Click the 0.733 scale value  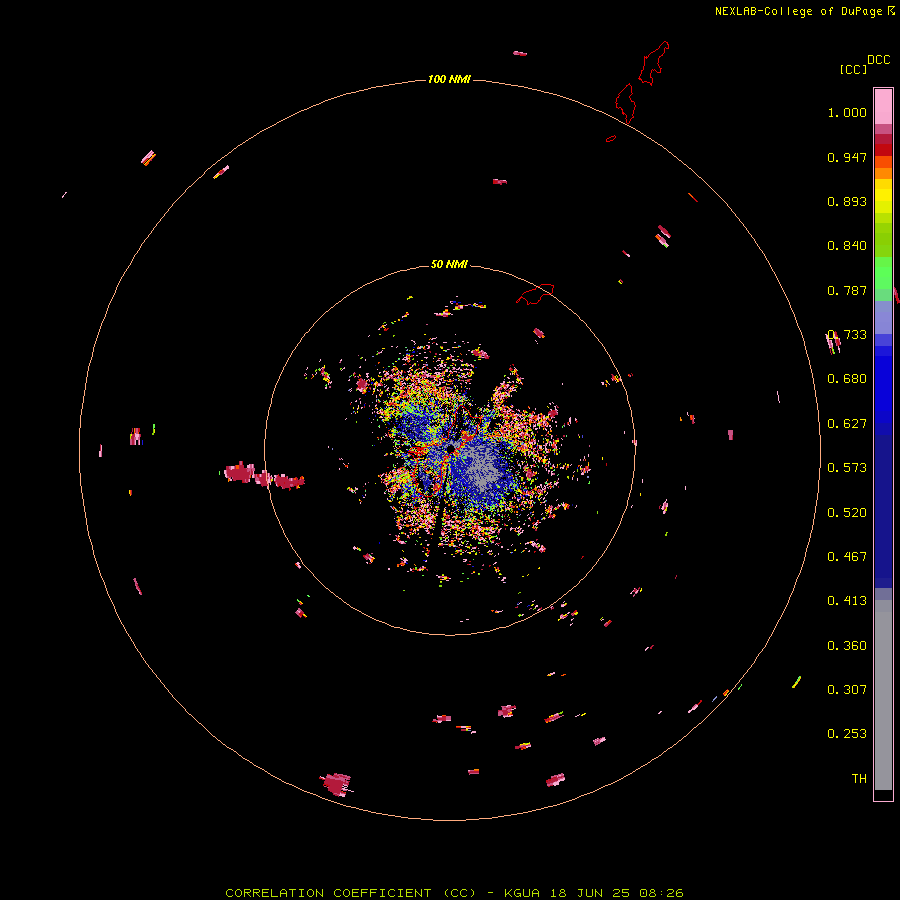[x=847, y=335]
